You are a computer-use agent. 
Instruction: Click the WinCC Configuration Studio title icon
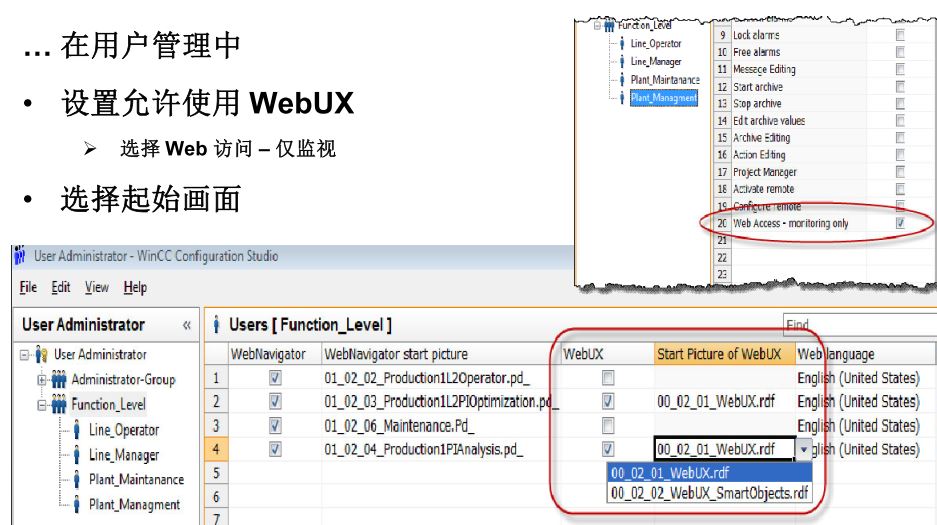click(x=20, y=255)
